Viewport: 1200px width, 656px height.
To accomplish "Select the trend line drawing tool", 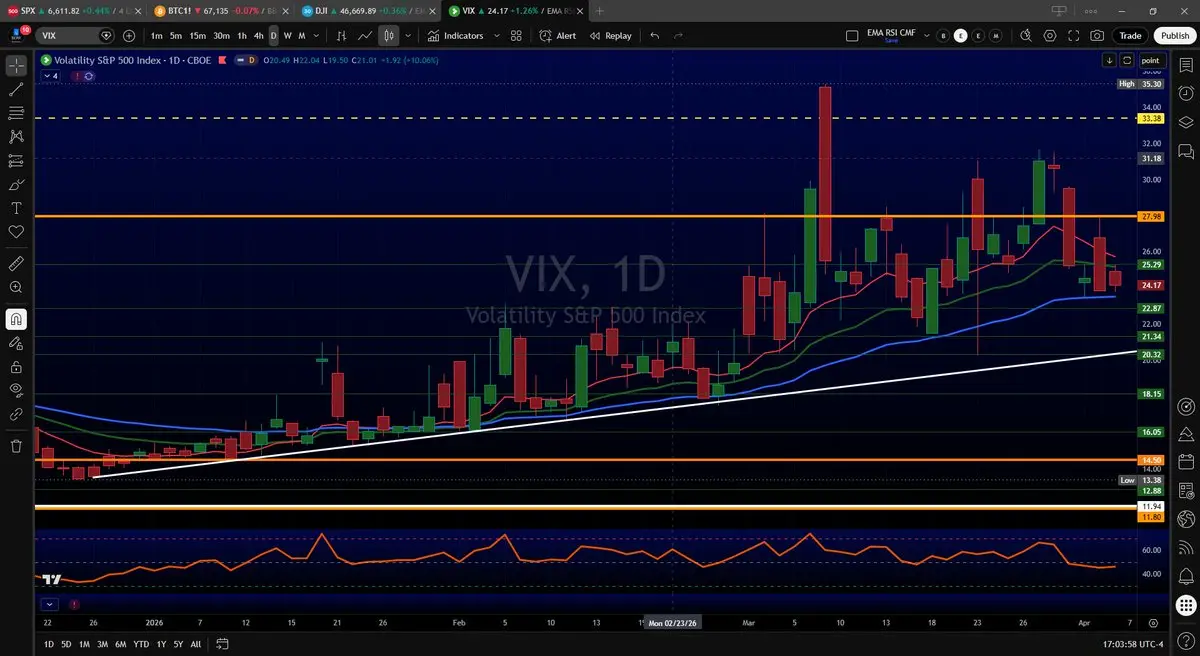I will (x=16, y=89).
